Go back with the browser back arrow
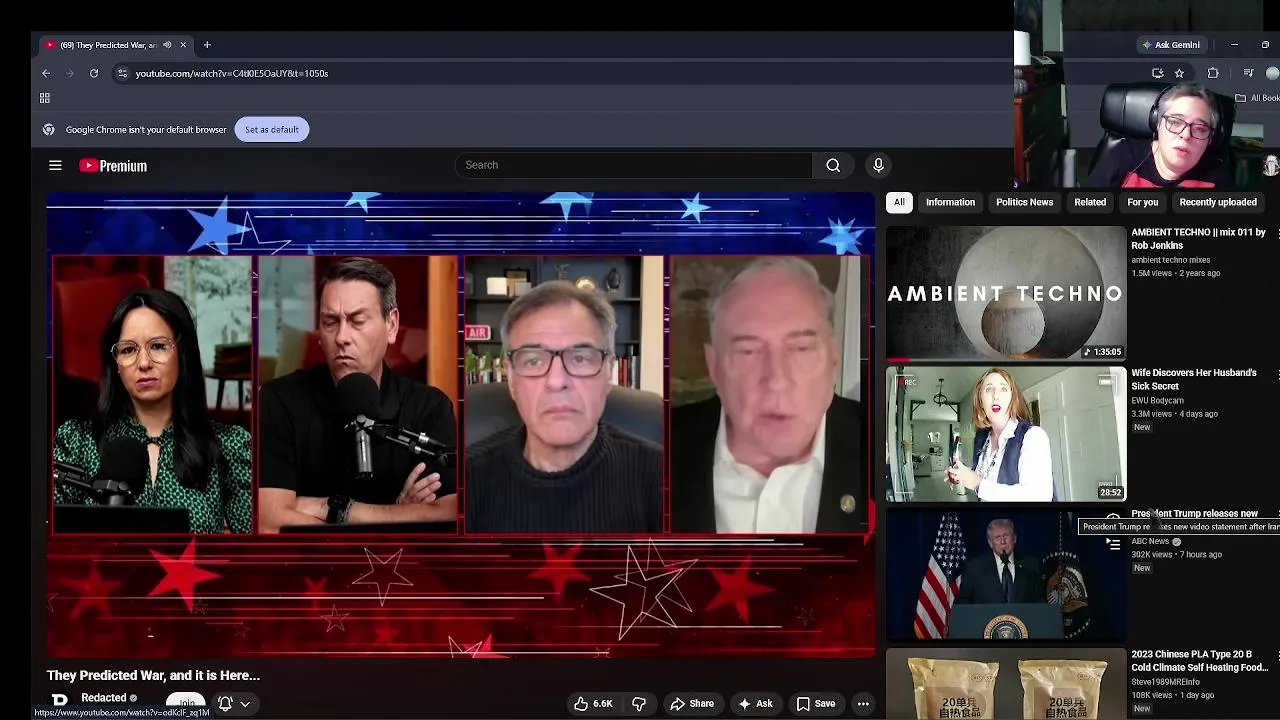 point(46,73)
